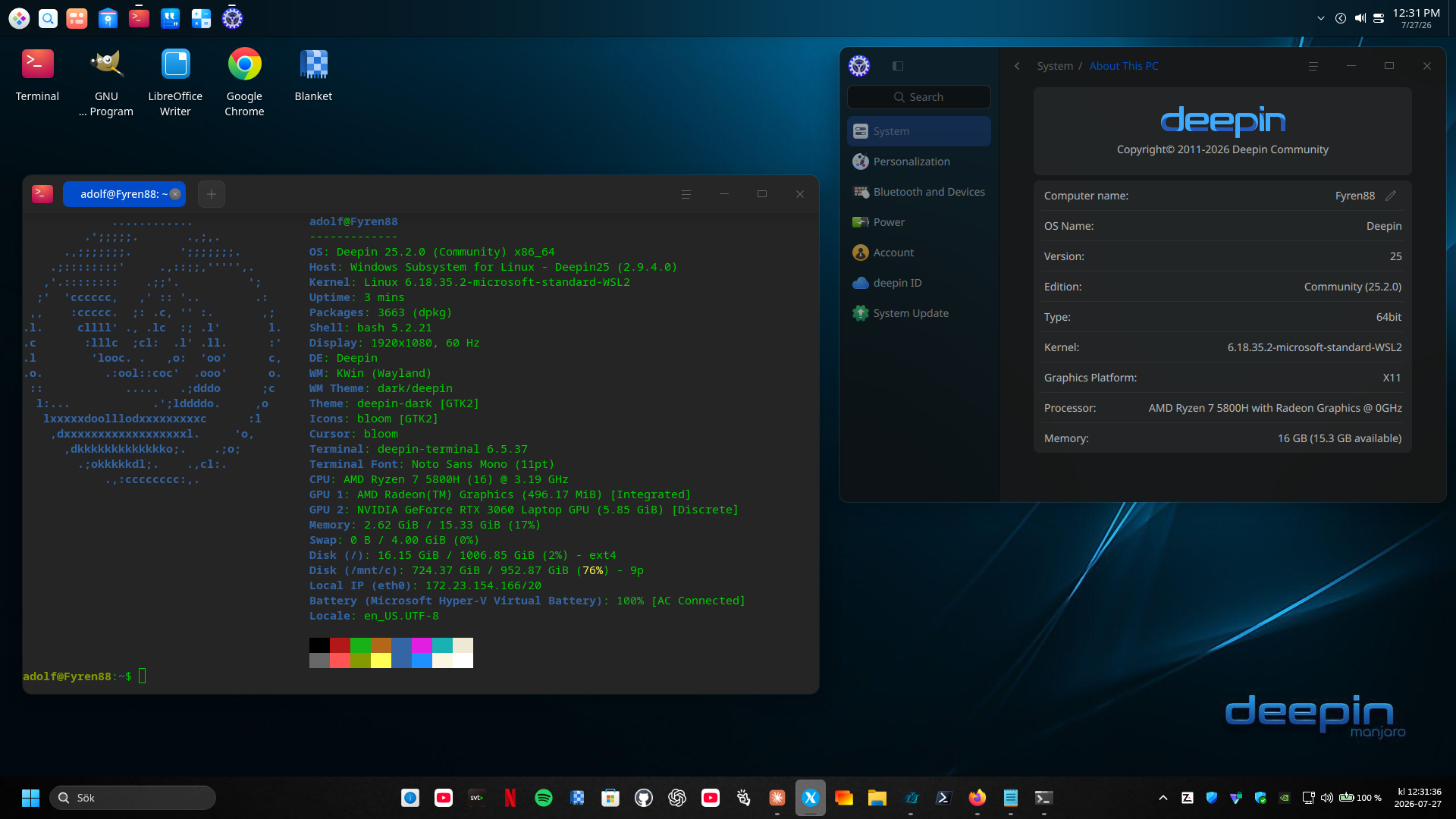Open deepin ID in the sidebar
Image resolution: width=1456 pixels, height=819 pixels.
click(919, 283)
